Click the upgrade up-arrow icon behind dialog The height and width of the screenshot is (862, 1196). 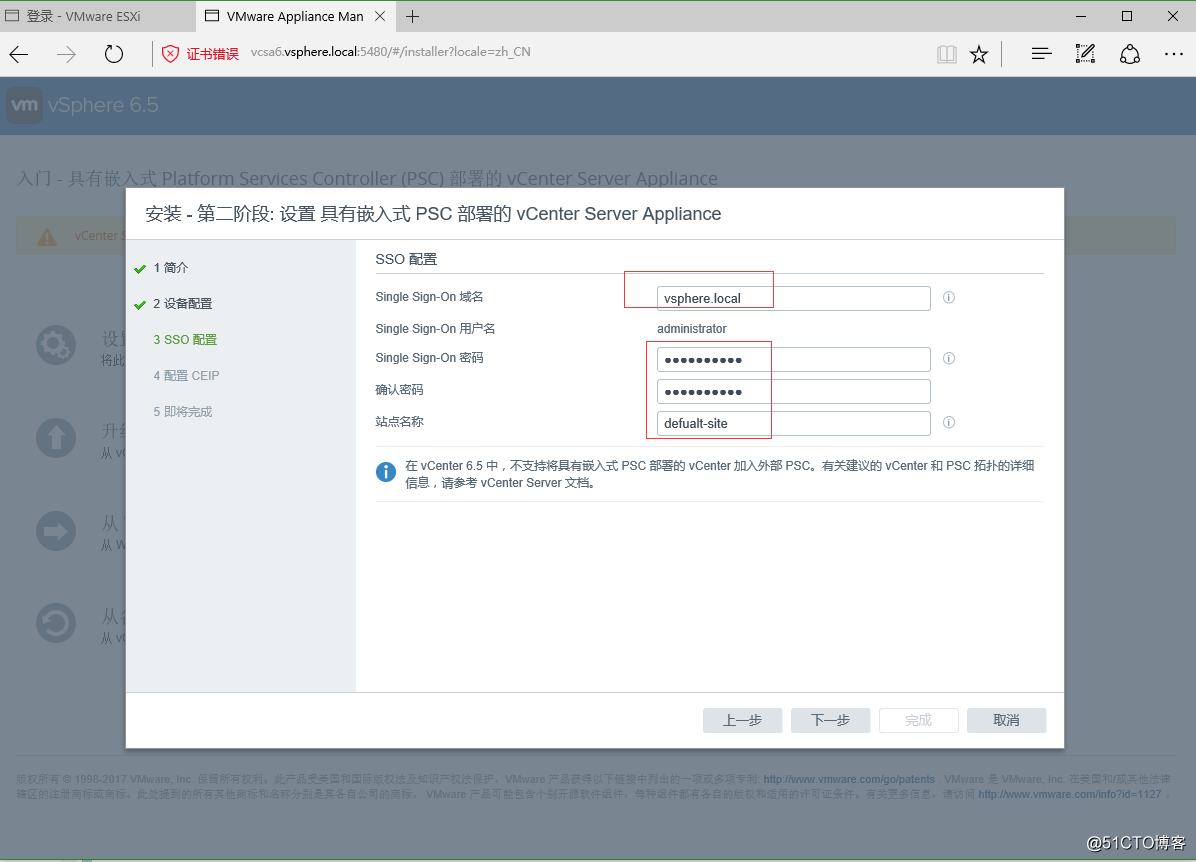pyautogui.click(x=56, y=439)
